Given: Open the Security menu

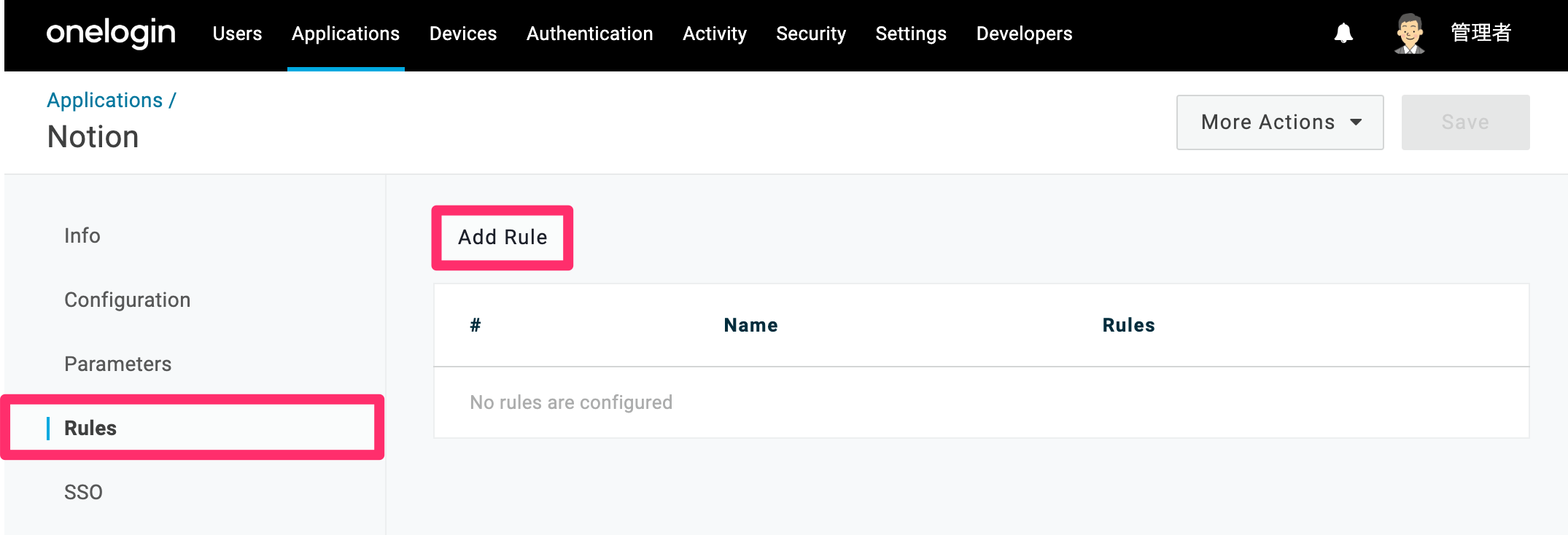Looking at the screenshot, I should (811, 34).
